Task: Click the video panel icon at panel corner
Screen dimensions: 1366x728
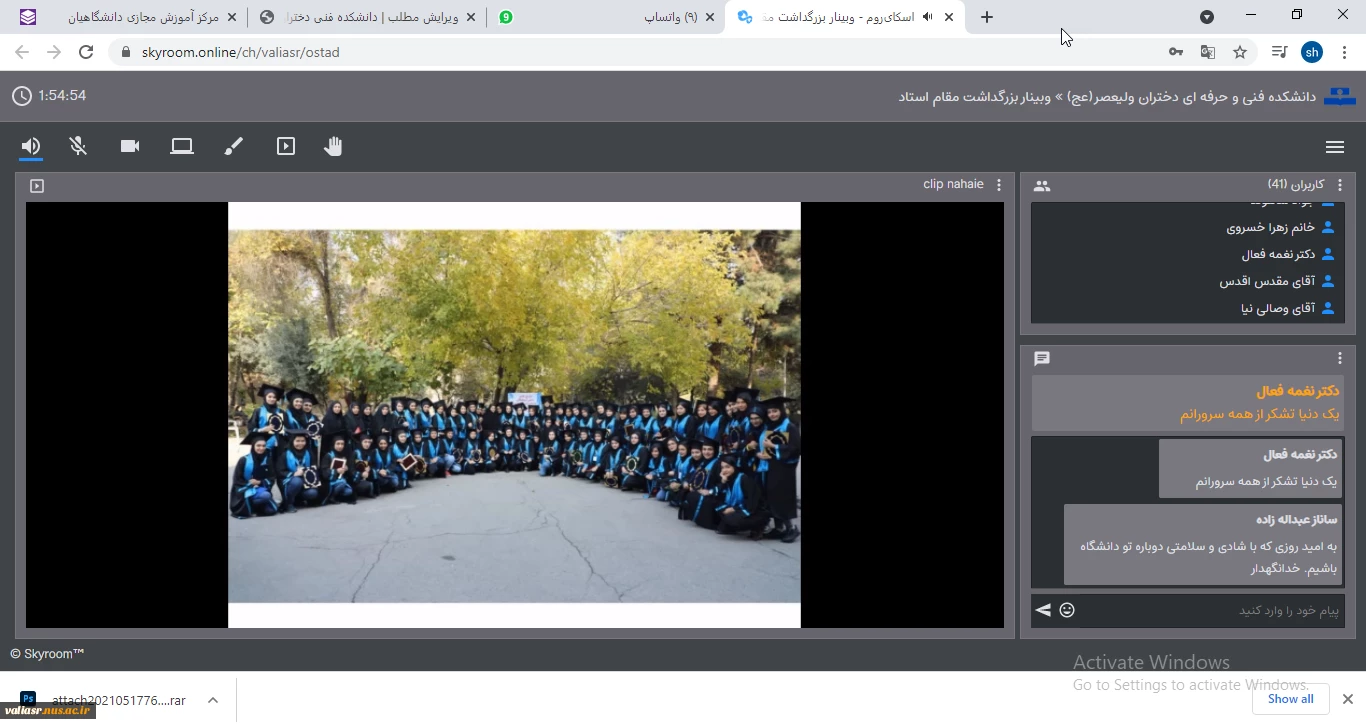Action: [37, 186]
